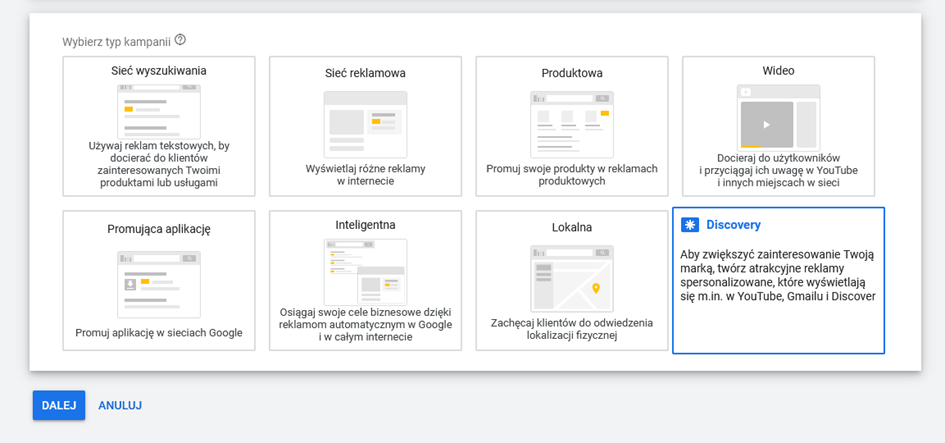Click the ANULUJ link
This screenshot has width=945, height=443.
click(x=120, y=405)
